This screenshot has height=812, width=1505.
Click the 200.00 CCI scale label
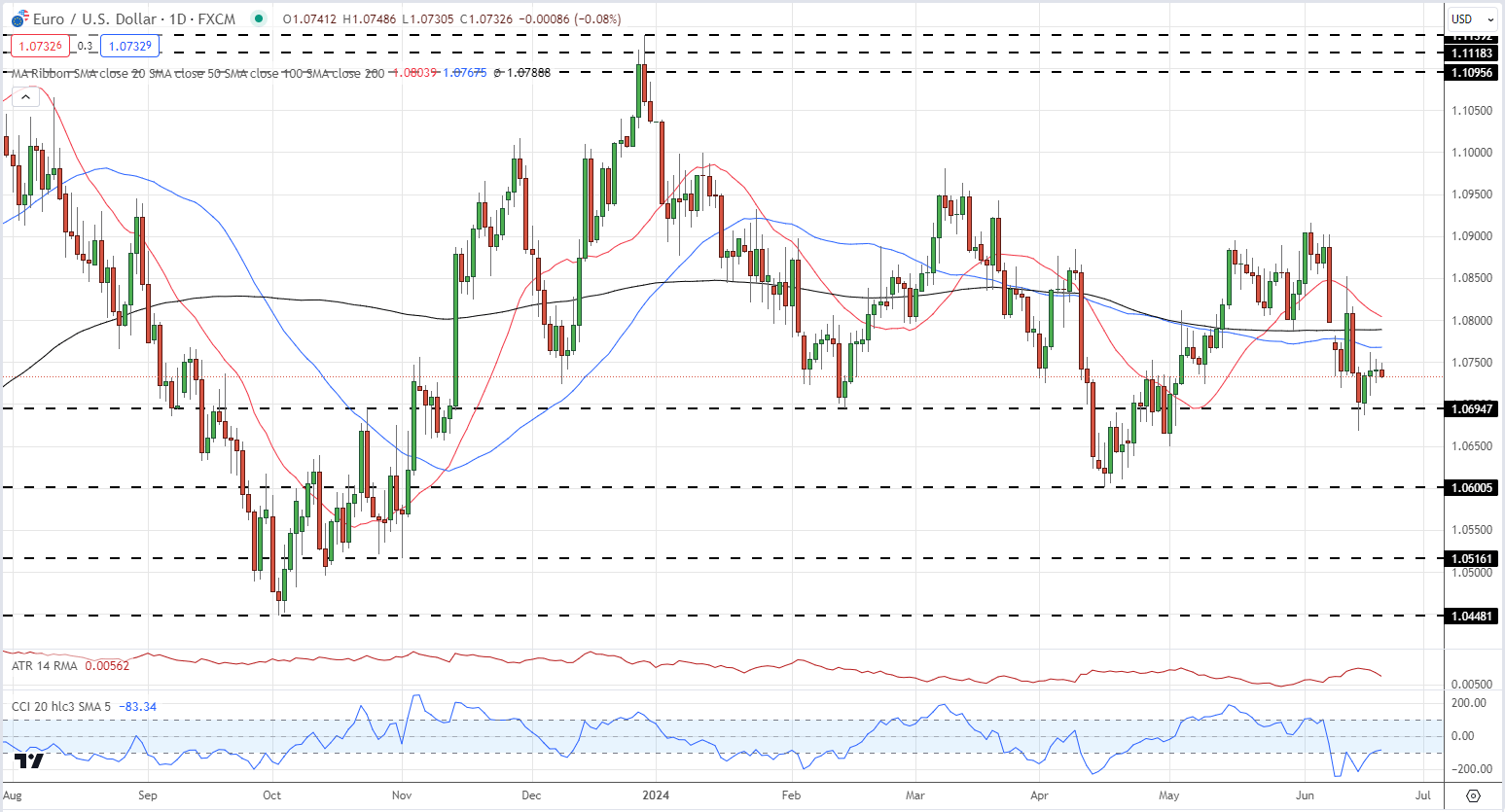tap(1469, 702)
